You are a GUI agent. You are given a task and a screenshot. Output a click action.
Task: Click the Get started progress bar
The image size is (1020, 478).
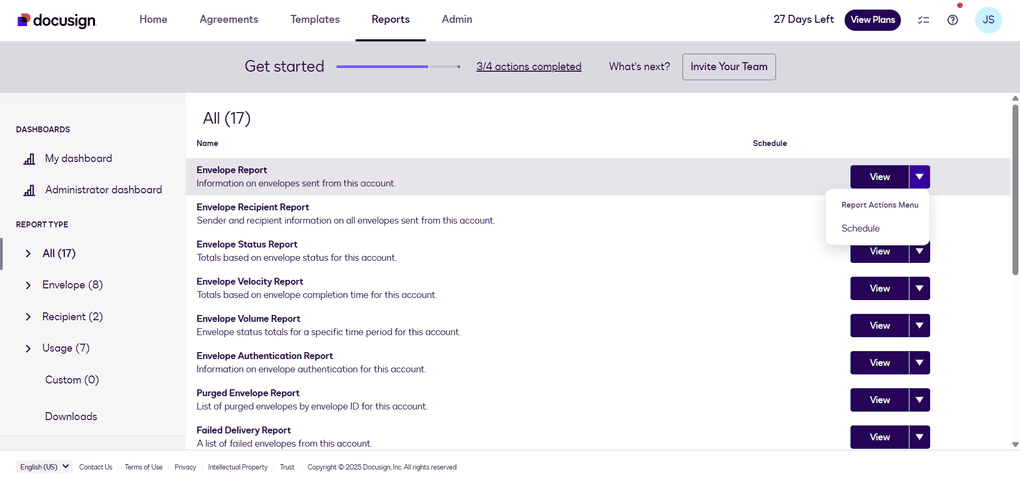pos(398,67)
